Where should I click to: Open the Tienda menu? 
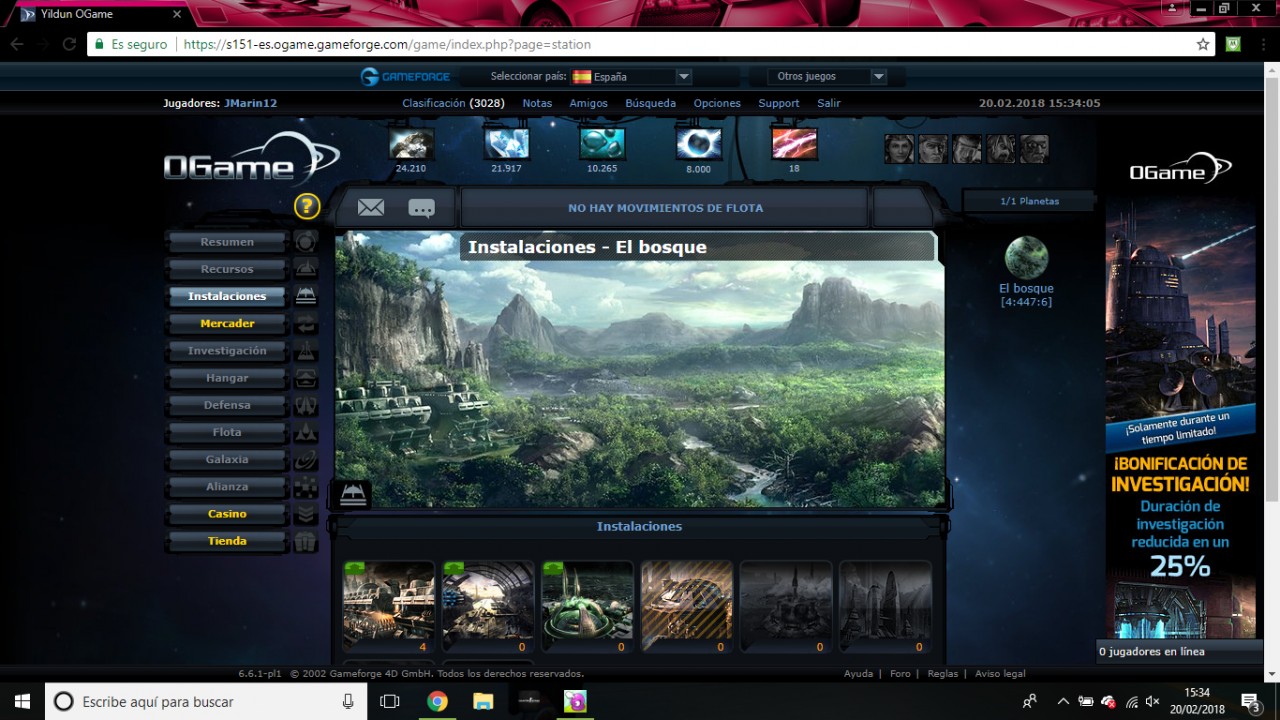(227, 541)
